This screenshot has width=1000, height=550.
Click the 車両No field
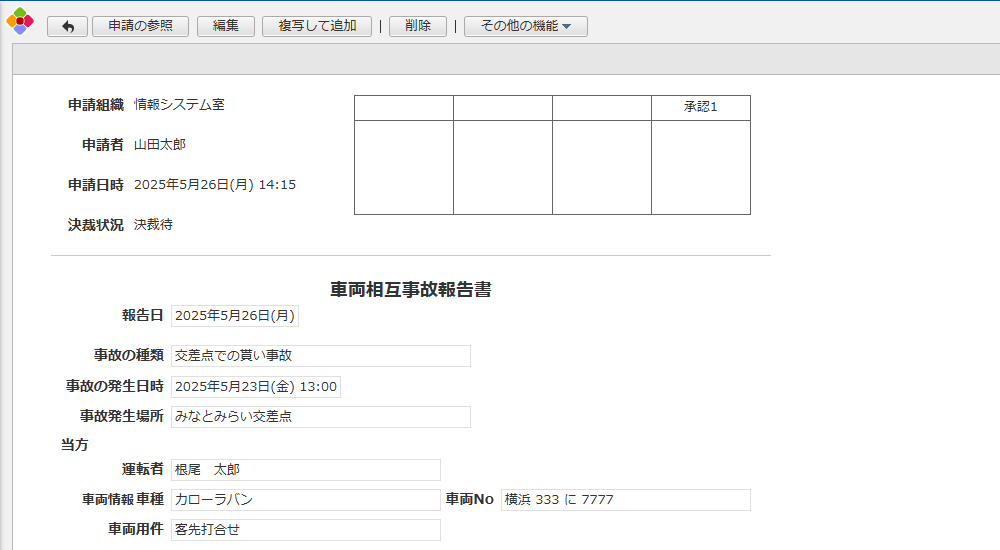(625, 500)
